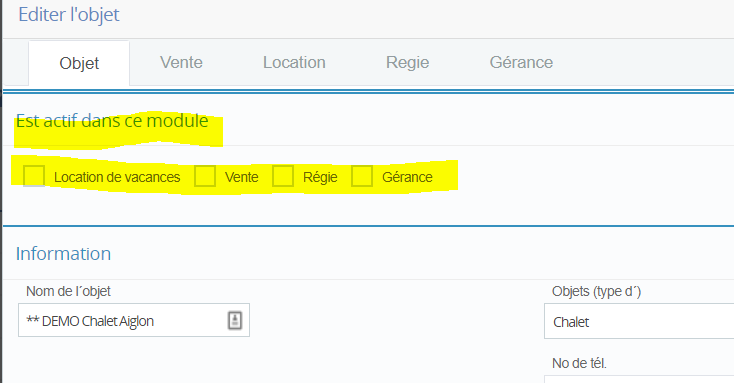The width and height of the screenshot is (734, 383).
Task: Click the 'Location de vacances' label text
Action: [x=117, y=177]
